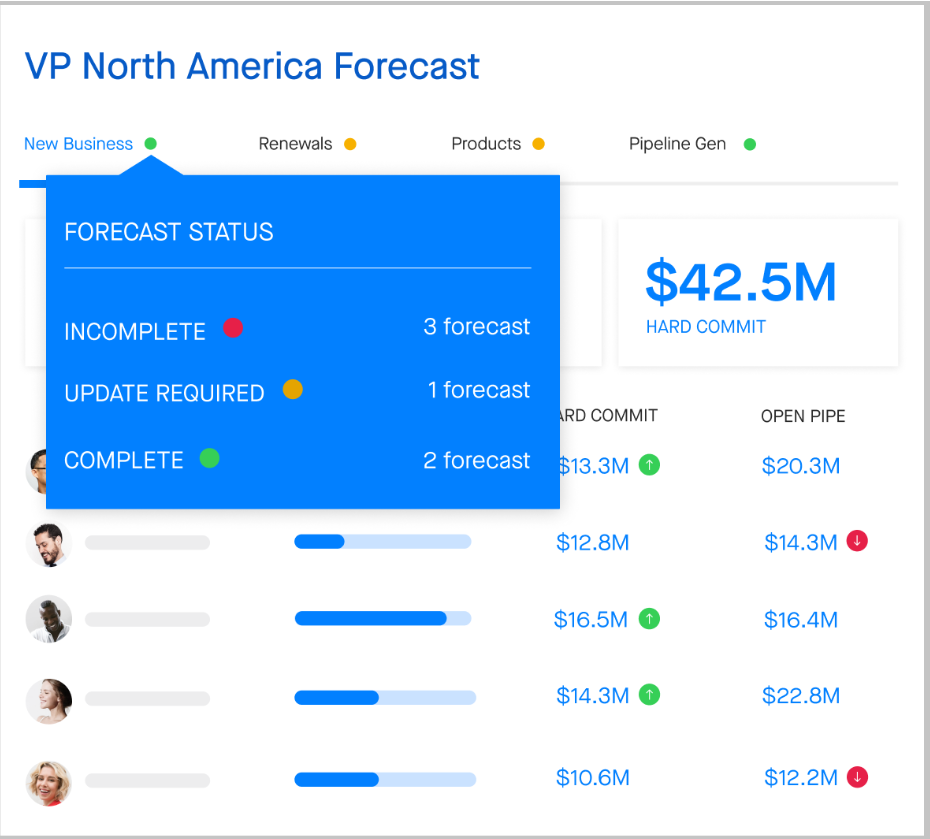Click the $16.5M hard commit value
The height and width of the screenshot is (839, 930).
click(x=591, y=620)
